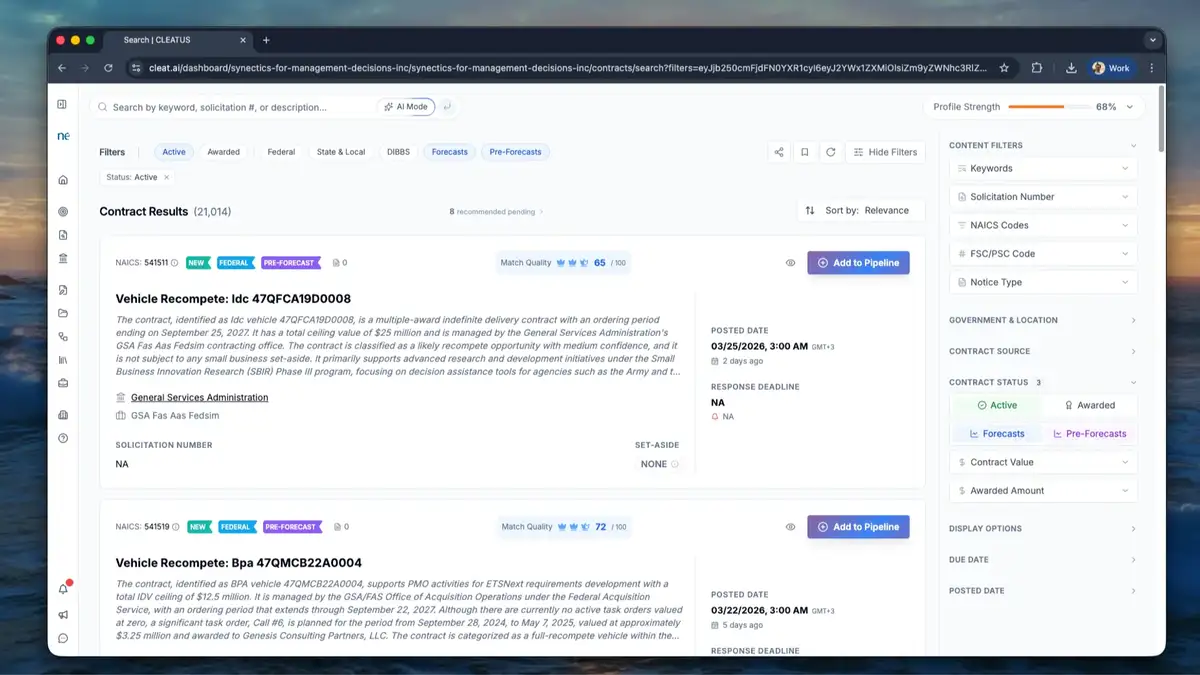Viewport: 1200px width, 675px height.
Task: Remove the Status: Active filter tag
Action: click(167, 177)
